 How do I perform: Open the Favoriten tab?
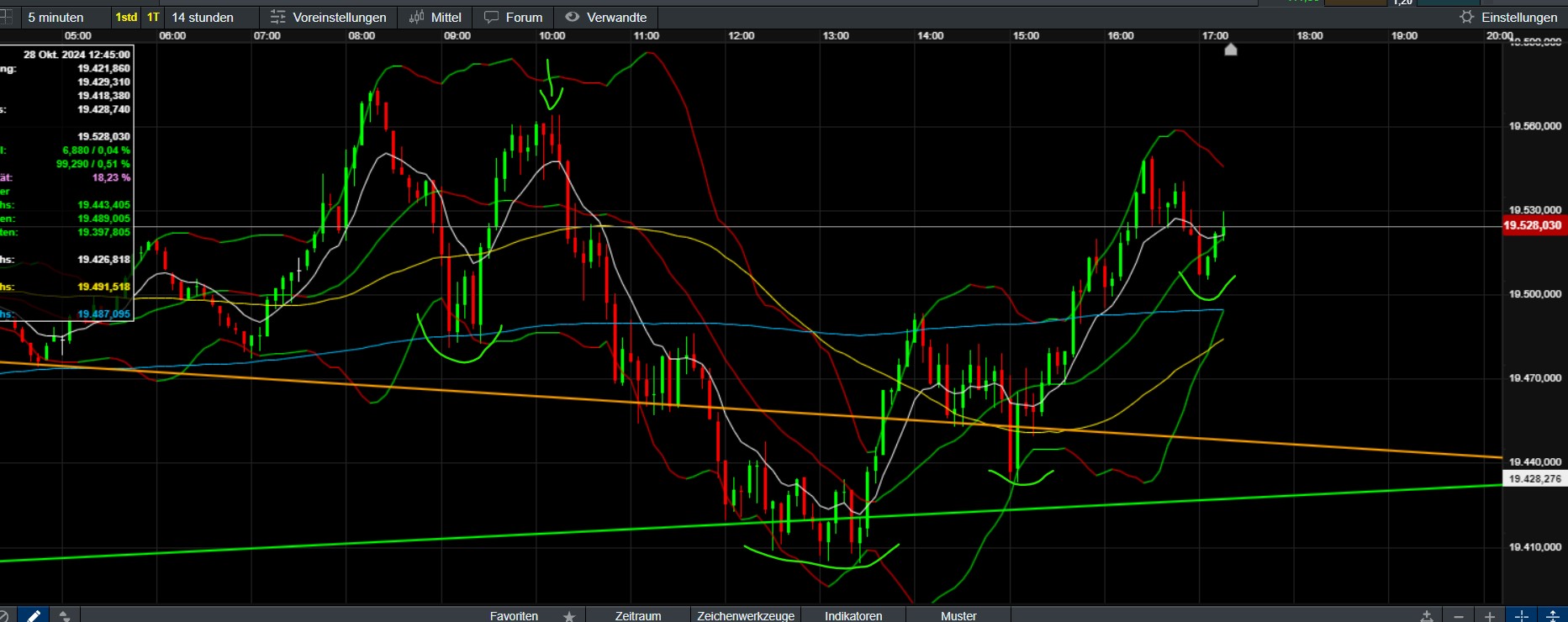(x=514, y=616)
